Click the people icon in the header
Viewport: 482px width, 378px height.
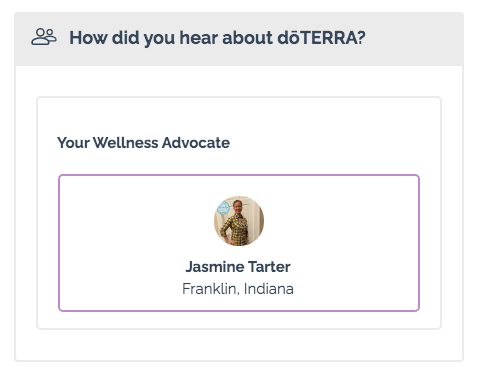click(44, 37)
